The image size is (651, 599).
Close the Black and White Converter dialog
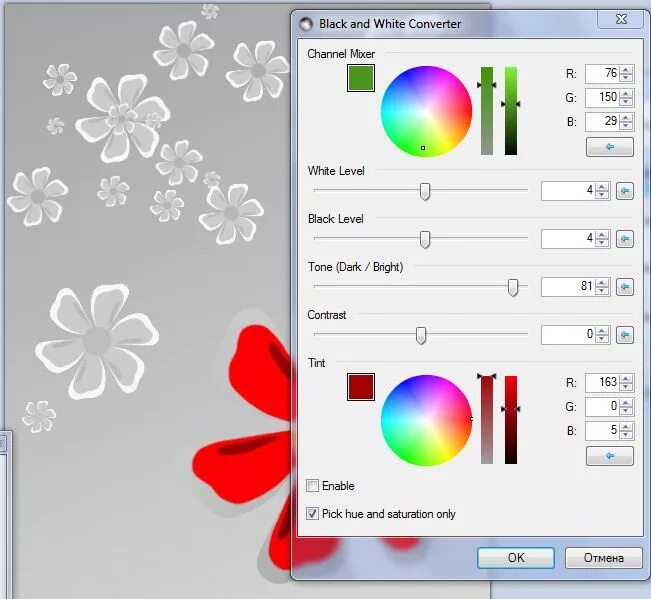point(620,19)
